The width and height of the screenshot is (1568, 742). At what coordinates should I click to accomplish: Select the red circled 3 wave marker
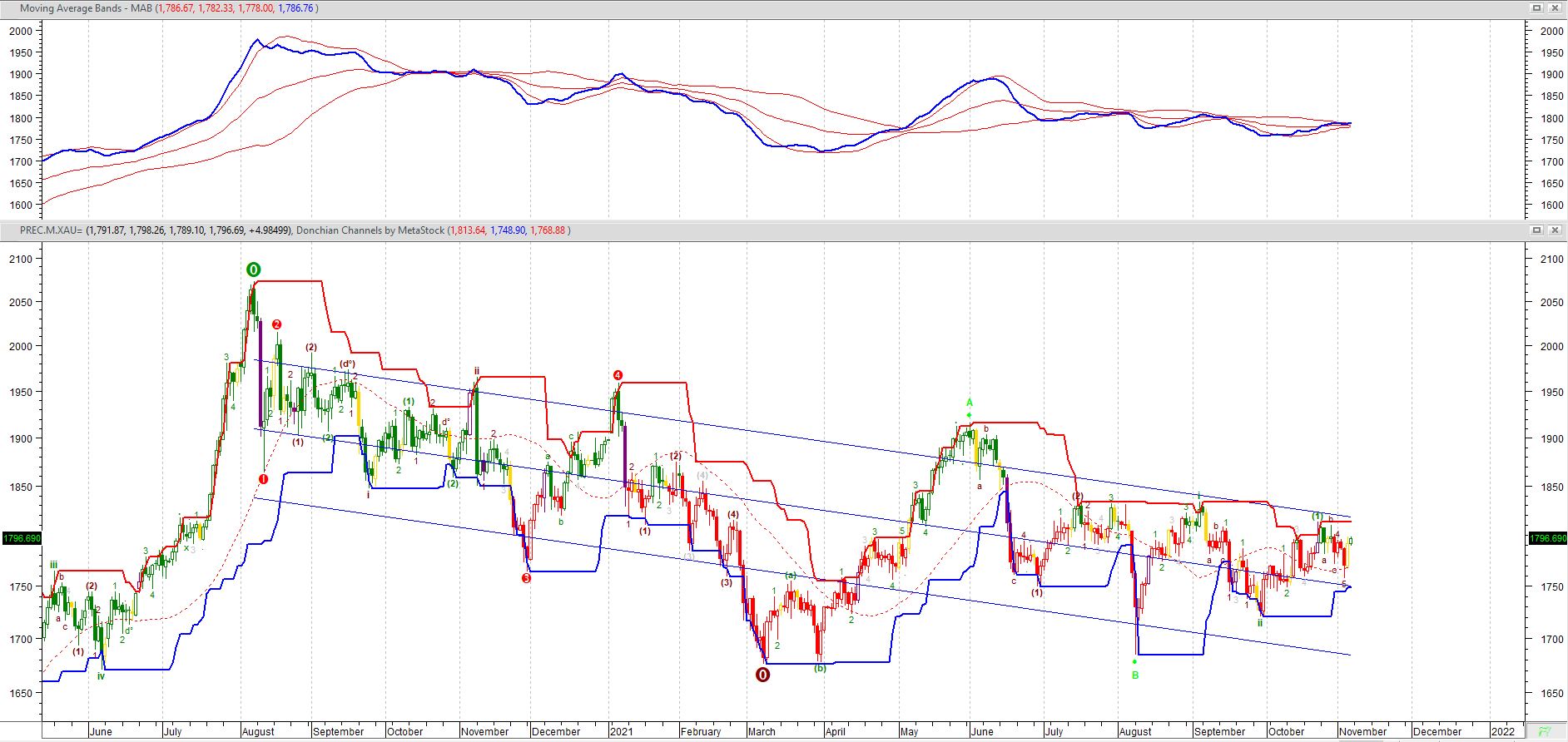click(x=526, y=578)
